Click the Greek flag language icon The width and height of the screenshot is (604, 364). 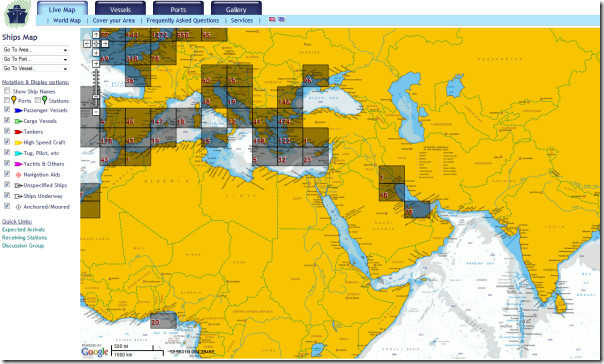pyautogui.click(x=282, y=19)
